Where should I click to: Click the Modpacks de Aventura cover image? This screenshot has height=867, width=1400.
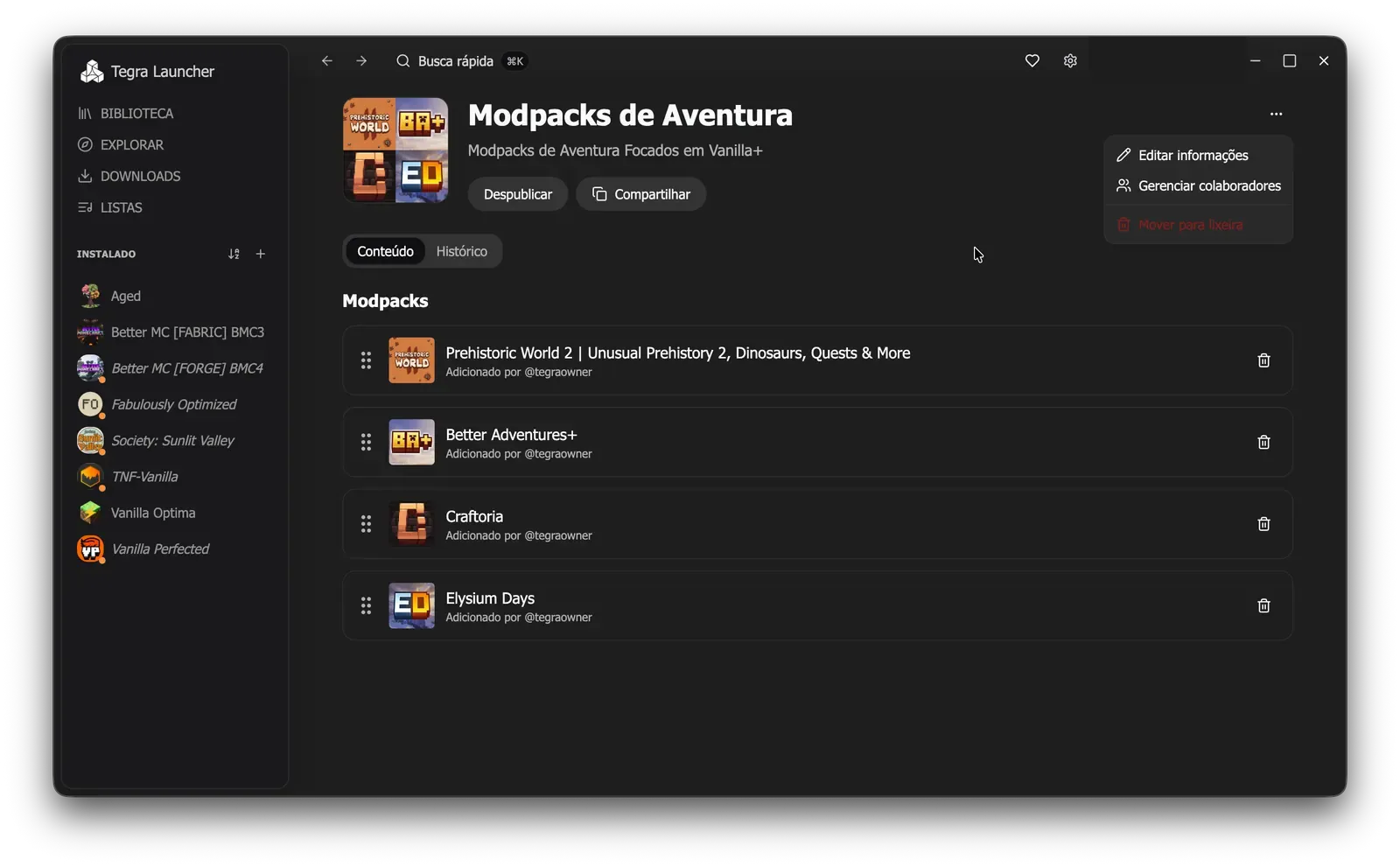[x=395, y=150]
